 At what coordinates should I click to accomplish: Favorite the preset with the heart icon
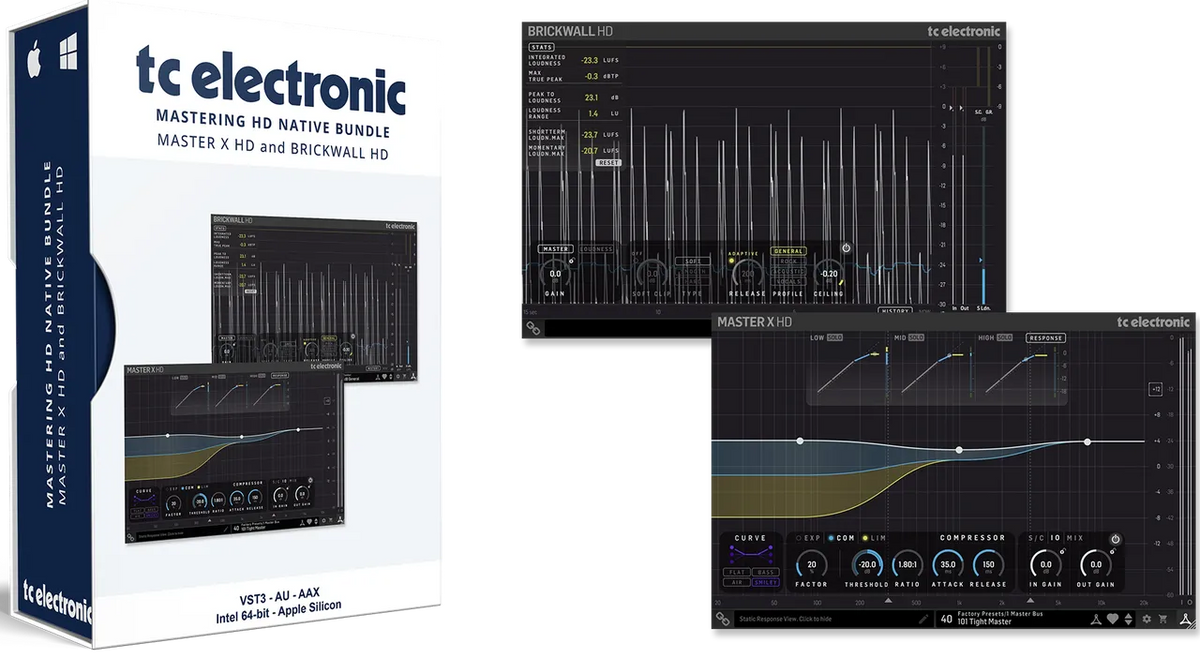[x=1113, y=619]
